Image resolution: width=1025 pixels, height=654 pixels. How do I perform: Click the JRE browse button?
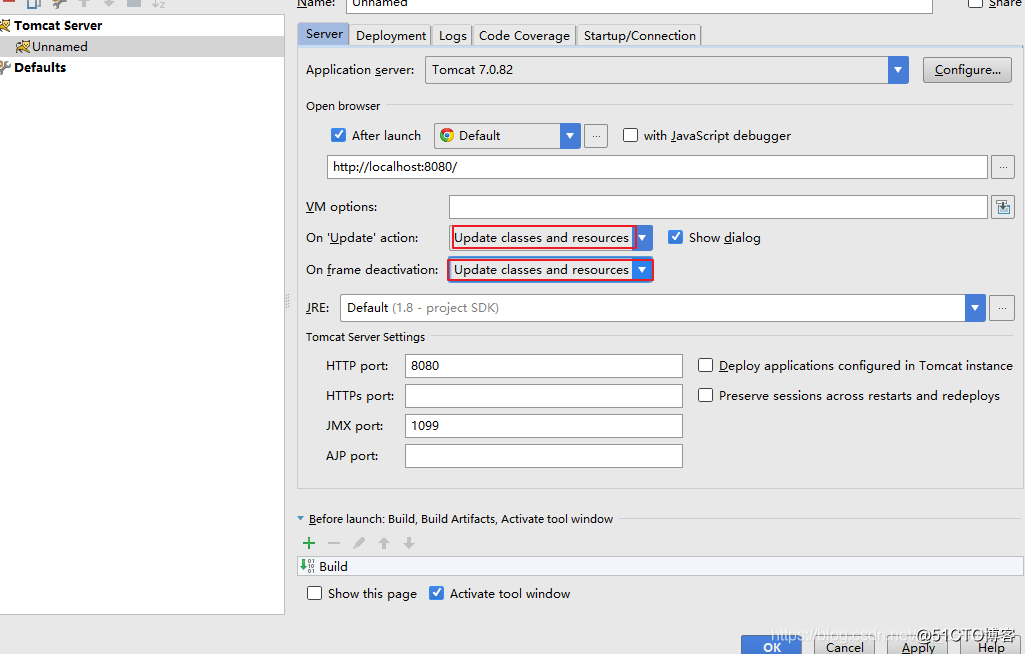(1001, 308)
